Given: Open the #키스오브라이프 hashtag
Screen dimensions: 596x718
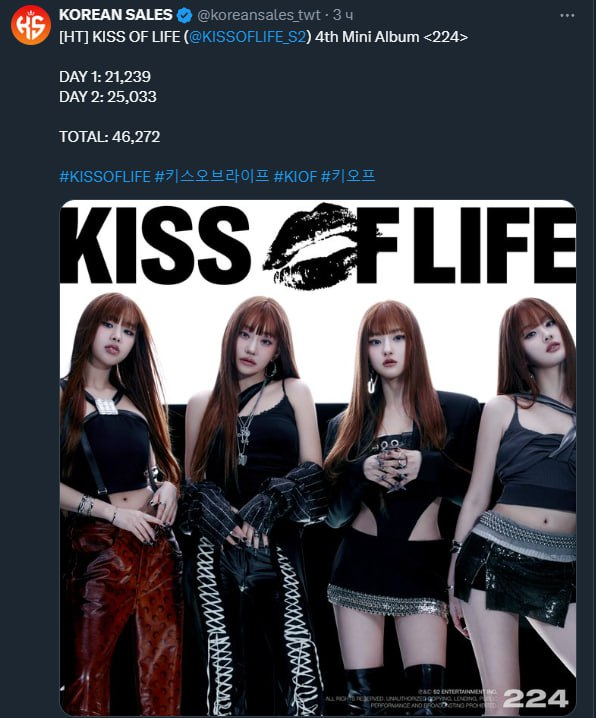Looking at the screenshot, I should 212,176.
